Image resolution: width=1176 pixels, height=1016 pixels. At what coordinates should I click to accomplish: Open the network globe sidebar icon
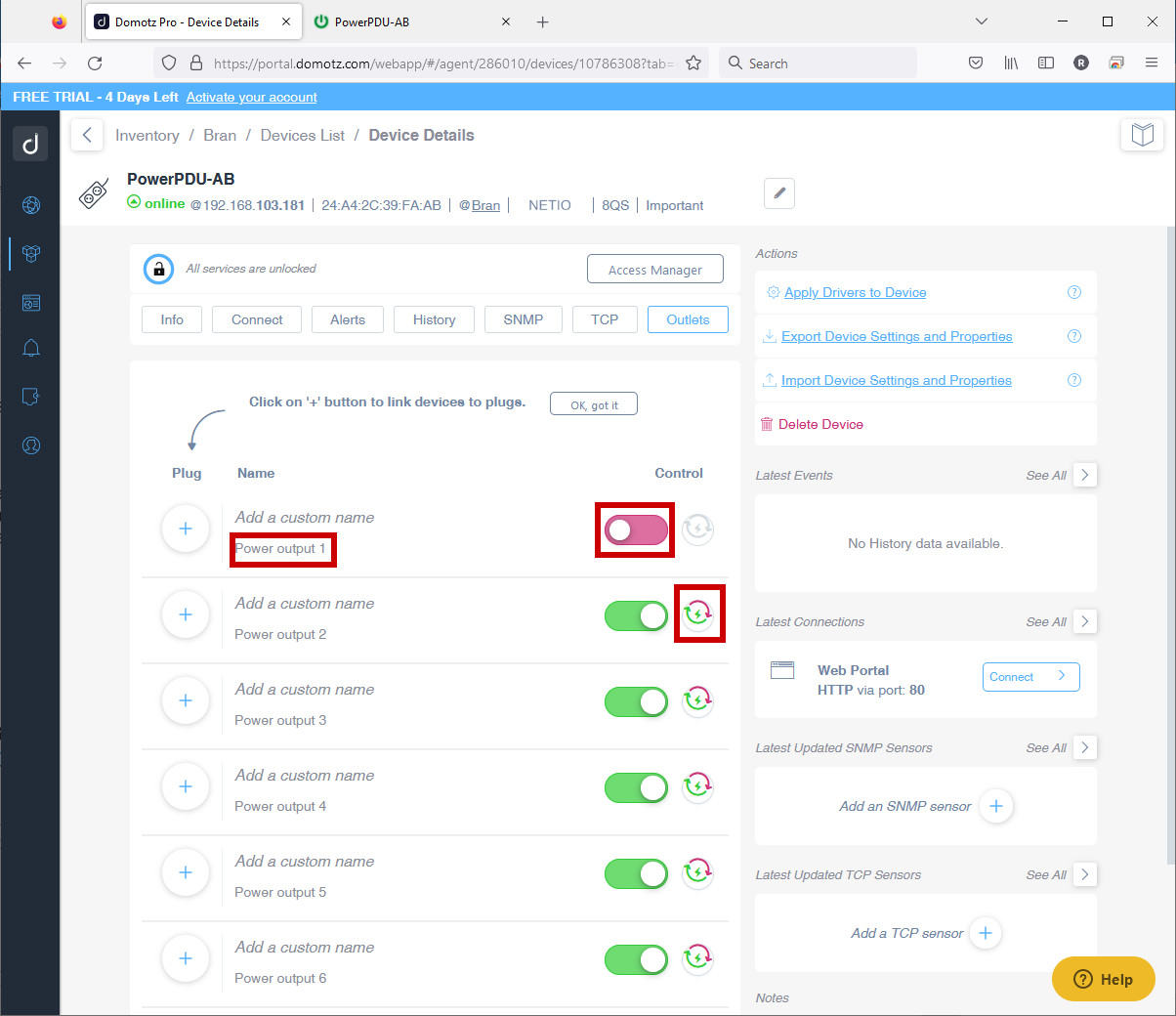click(x=31, y=204)
